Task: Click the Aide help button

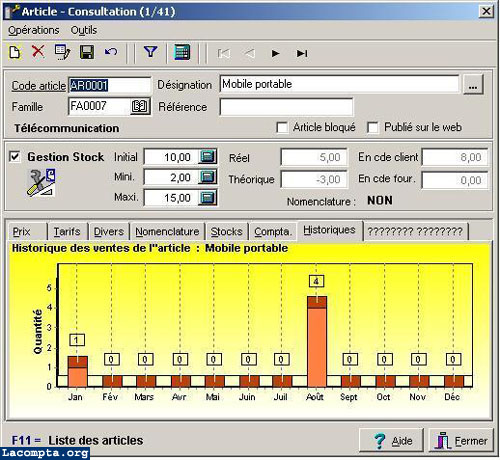Action: click(x=391, y=441)
